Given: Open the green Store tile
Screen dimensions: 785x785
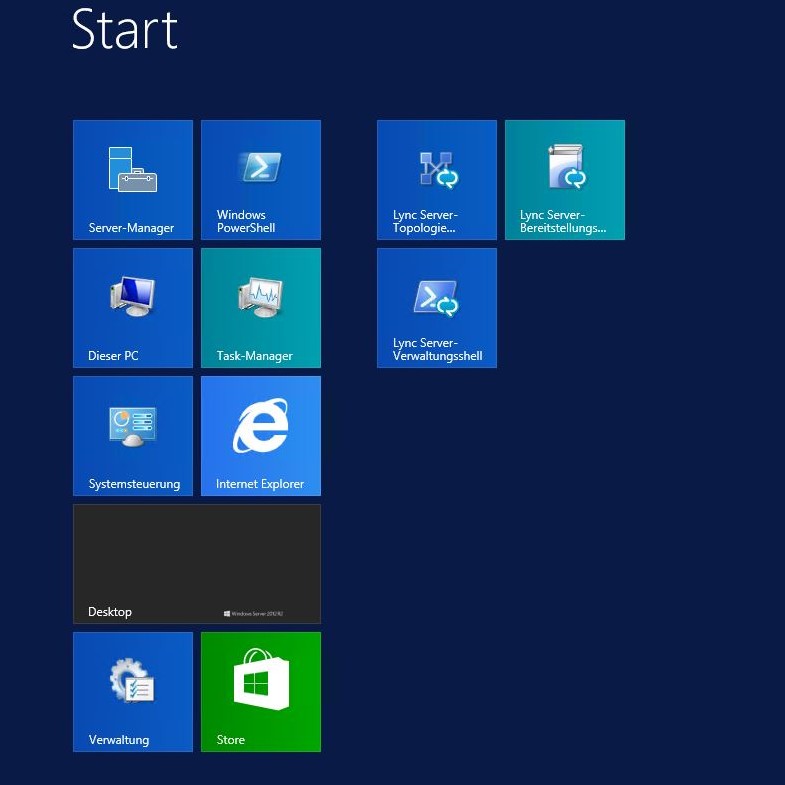Looking at the screenshot, I should pyautogui.click(x=261, y=692).
